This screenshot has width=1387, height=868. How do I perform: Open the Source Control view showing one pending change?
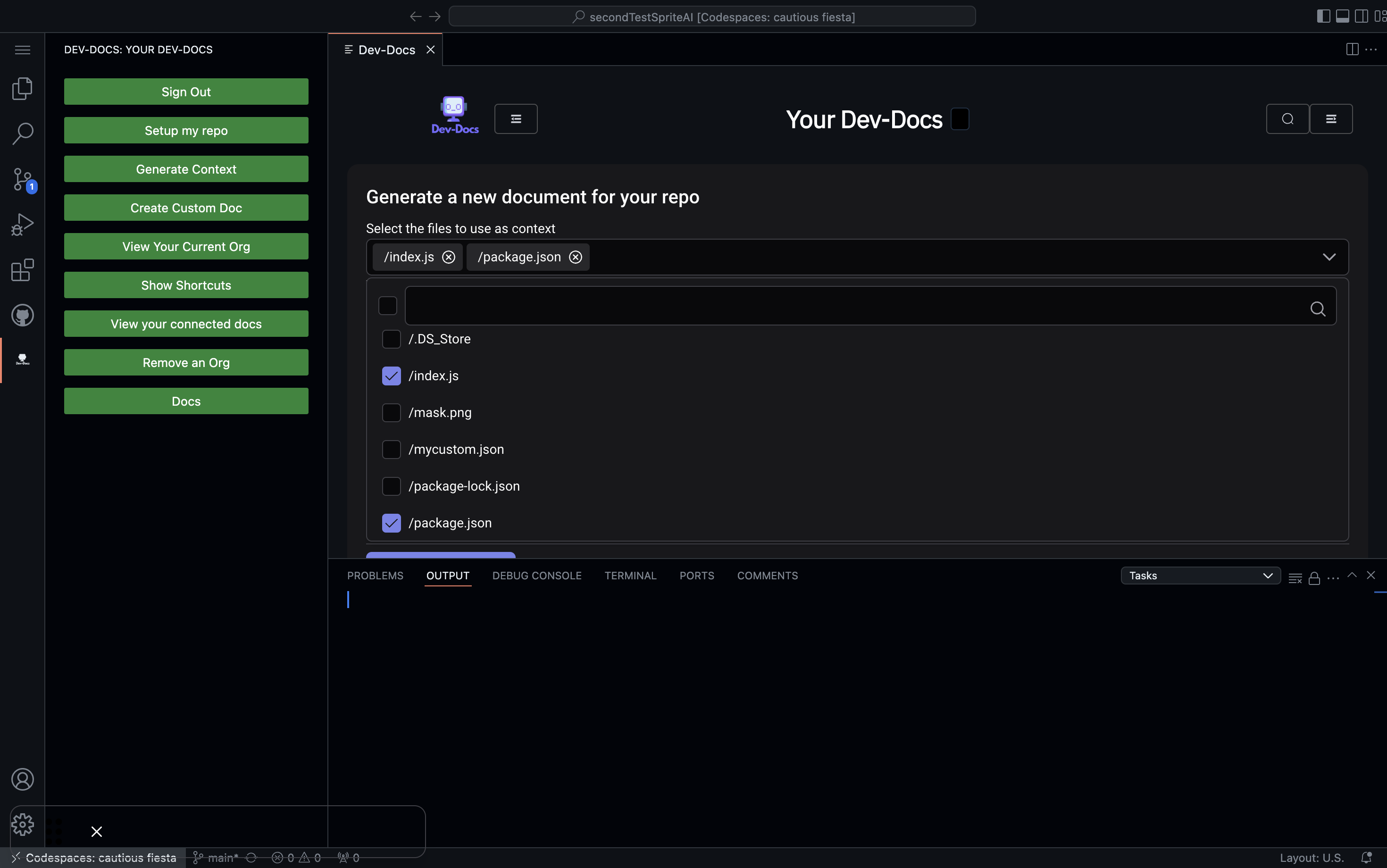[22, 178]
